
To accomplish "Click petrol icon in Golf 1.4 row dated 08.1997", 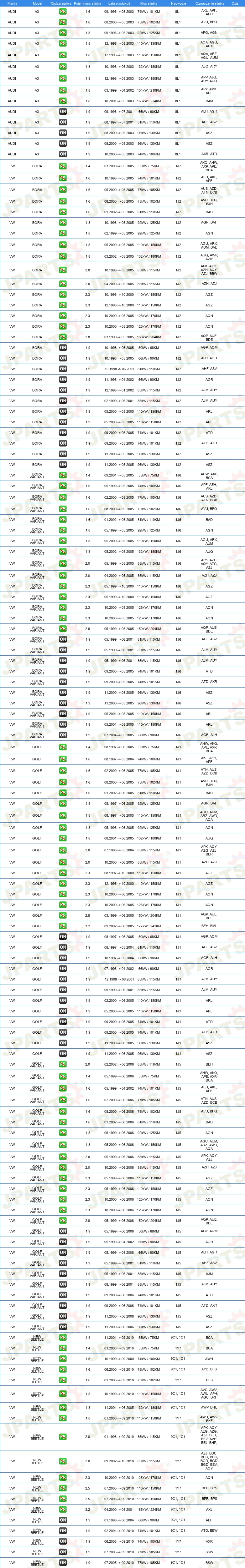I will [x=63, y=747].
